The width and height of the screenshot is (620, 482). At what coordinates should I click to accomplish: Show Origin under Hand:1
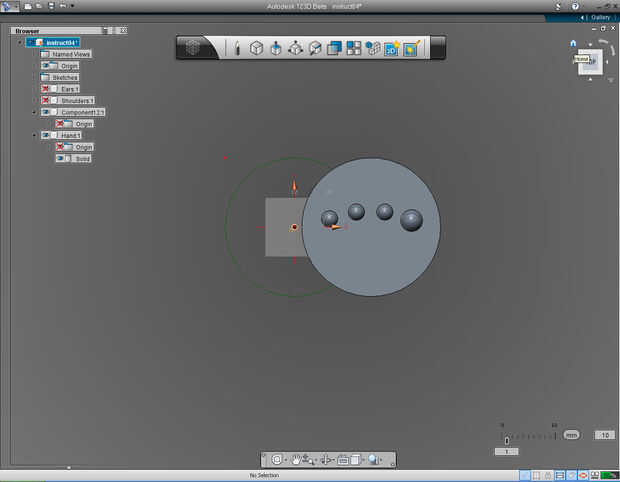point(60,147)
